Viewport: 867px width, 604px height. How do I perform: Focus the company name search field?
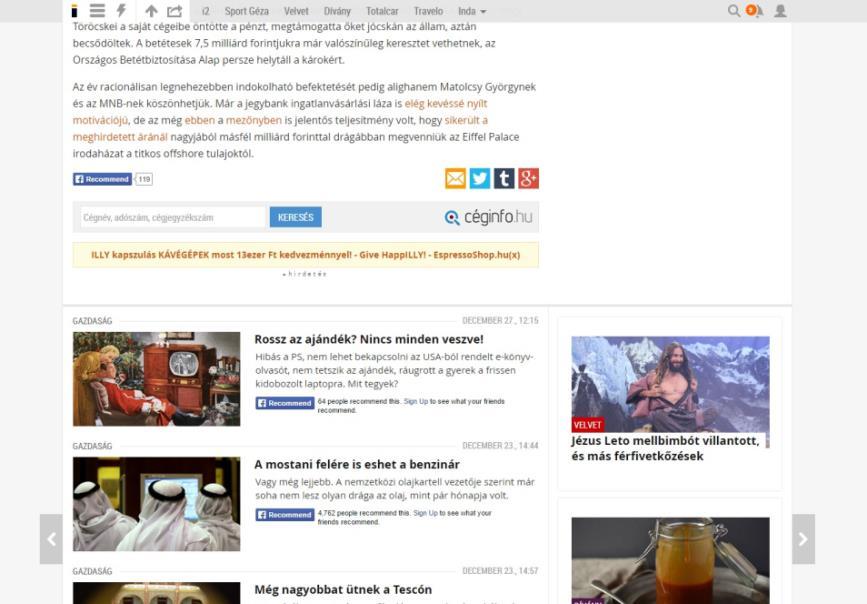(173, 217)
